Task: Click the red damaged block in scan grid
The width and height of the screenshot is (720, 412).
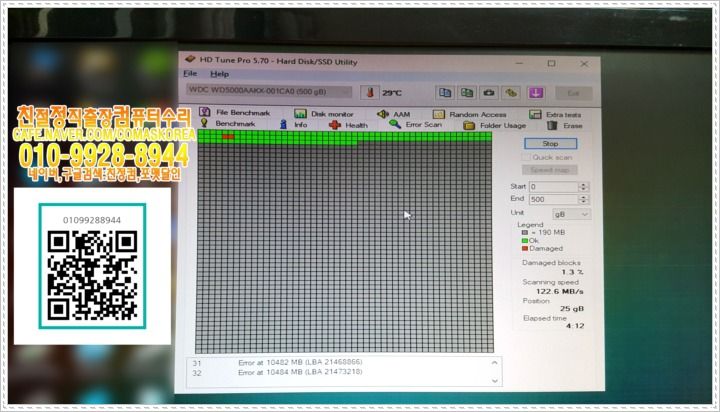Action: pos(228,136)
